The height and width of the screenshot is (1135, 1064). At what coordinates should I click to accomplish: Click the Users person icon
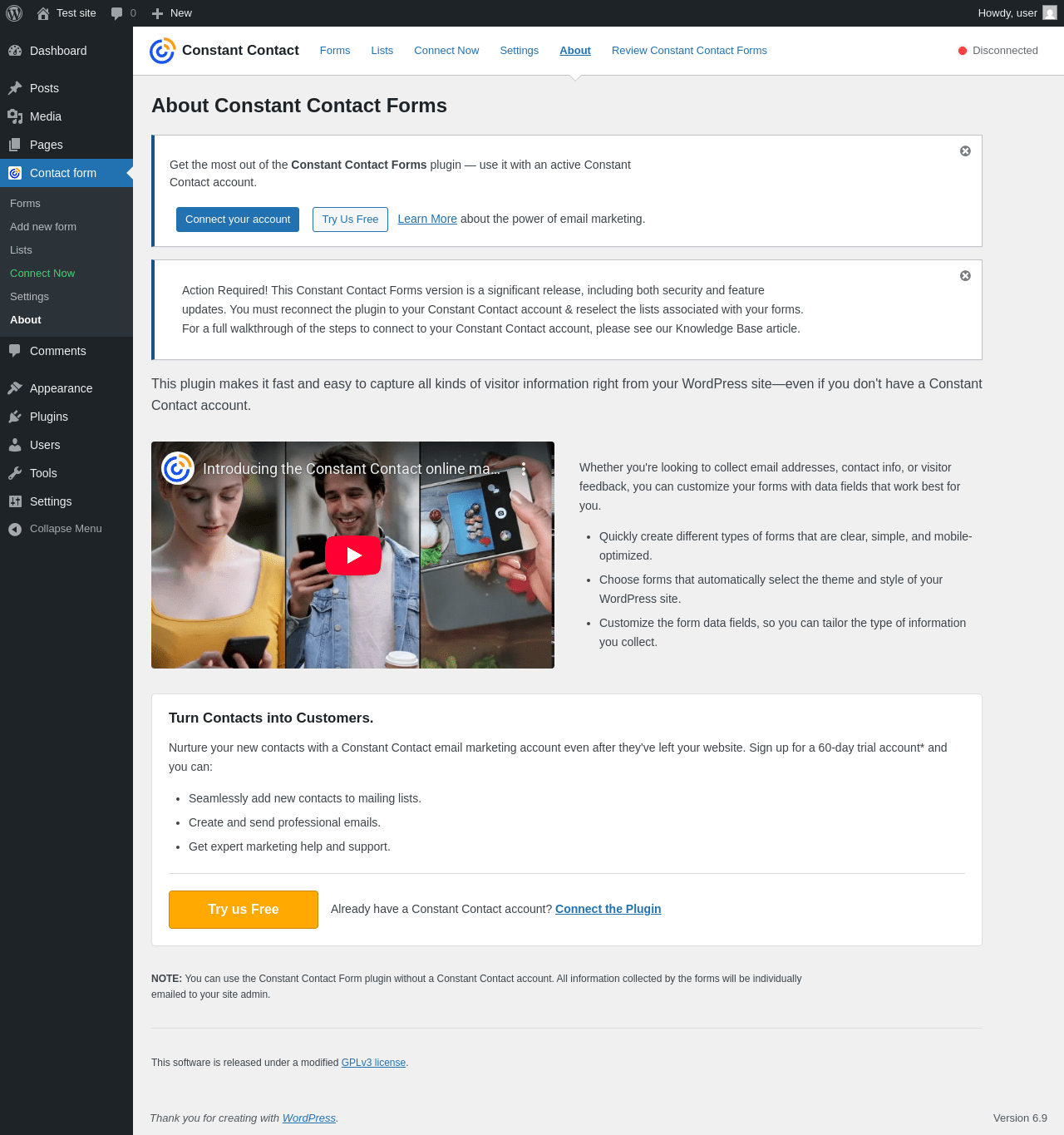(15, 445)
